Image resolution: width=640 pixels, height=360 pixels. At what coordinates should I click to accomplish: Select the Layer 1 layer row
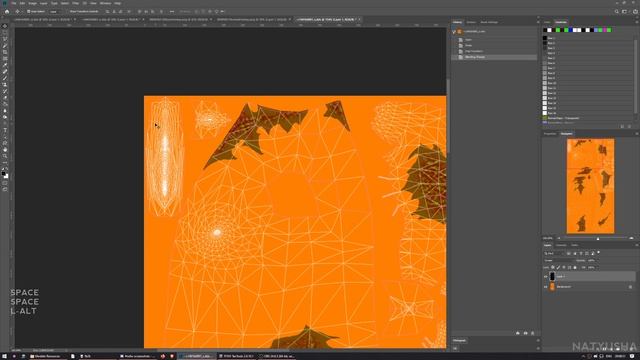coord(589,276)
